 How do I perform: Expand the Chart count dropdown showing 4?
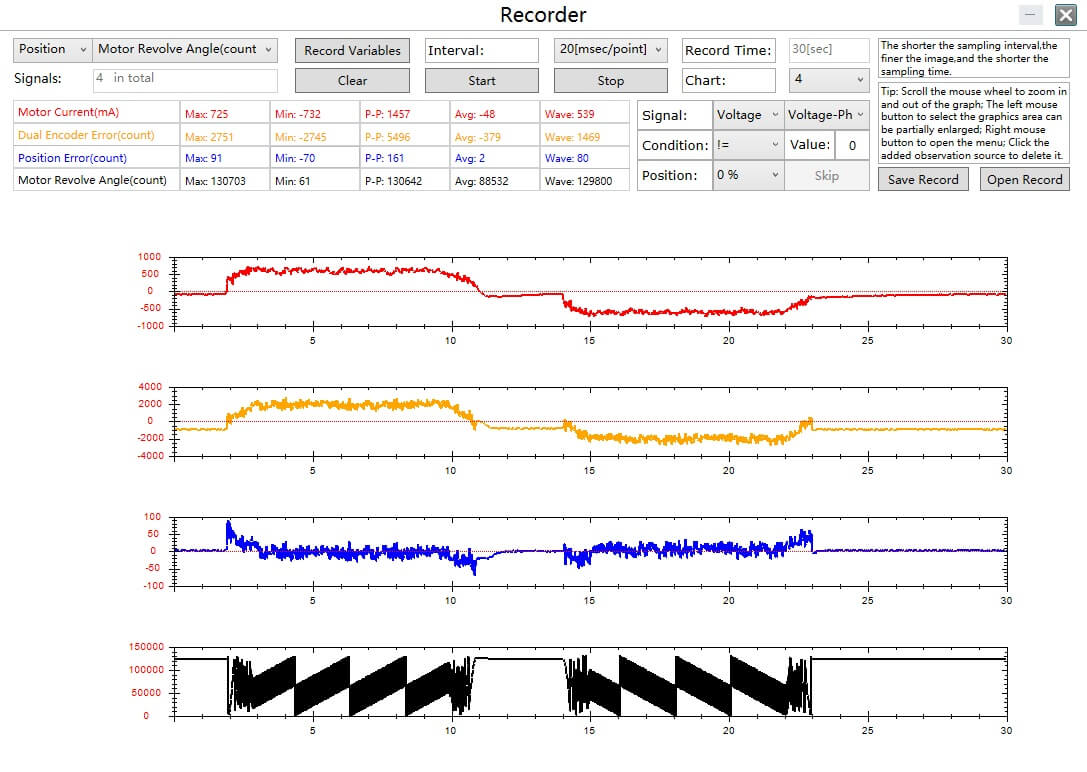pyautogui.click(x=829, y=79)
